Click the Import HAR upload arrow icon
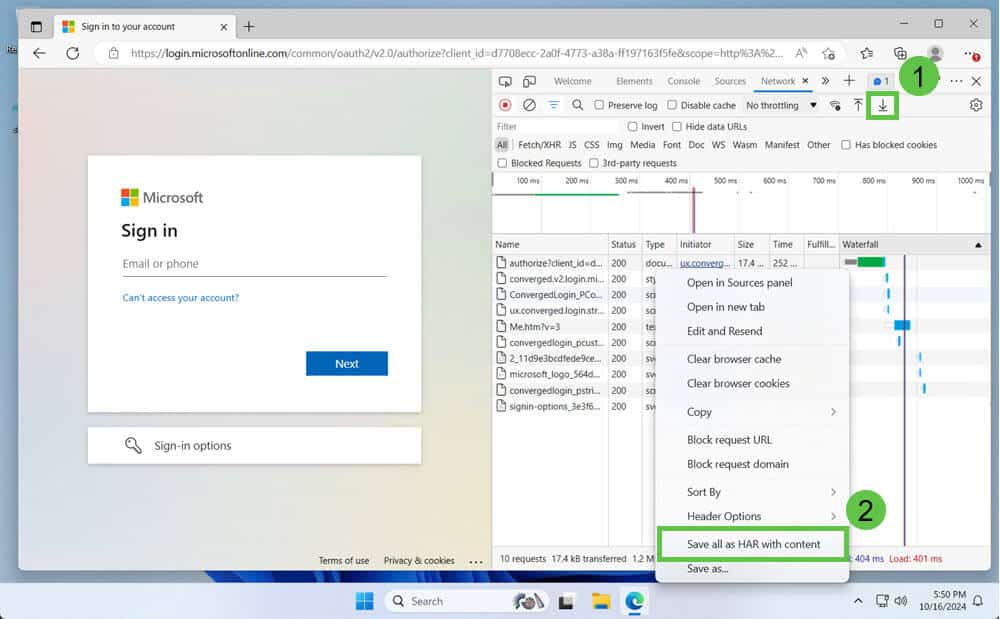The width and height of the screenshot is (1000, 619). 858,105
